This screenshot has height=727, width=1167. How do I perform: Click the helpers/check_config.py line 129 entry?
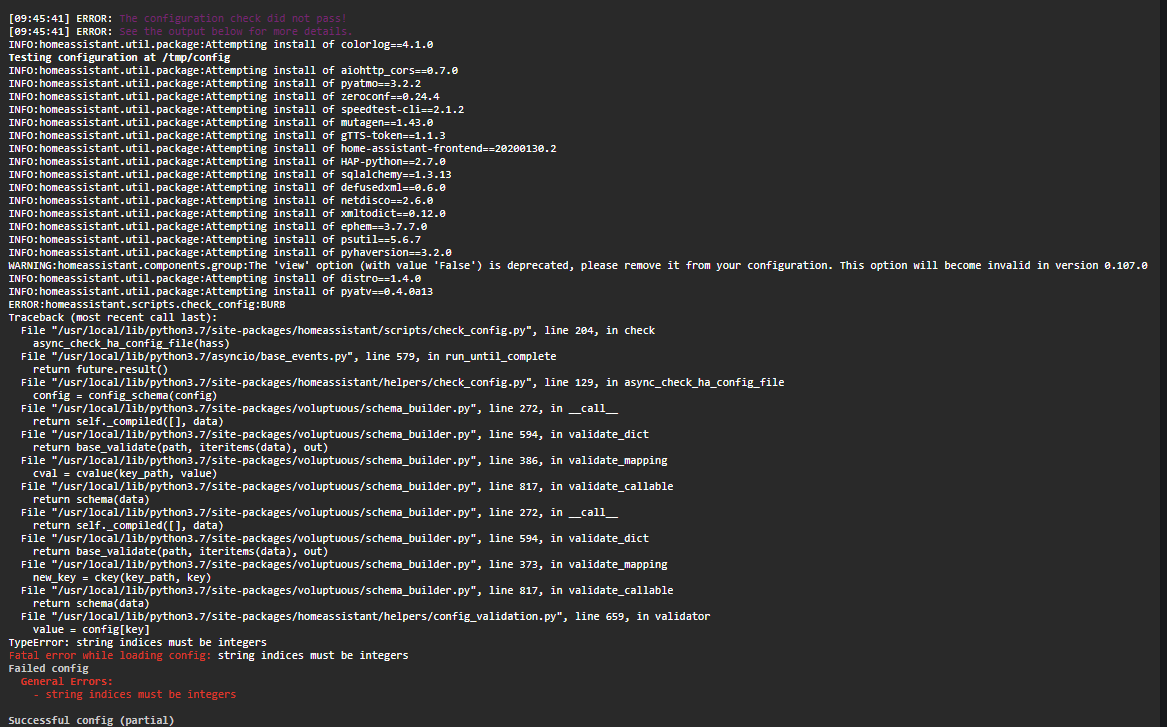[x=403, y=382]
